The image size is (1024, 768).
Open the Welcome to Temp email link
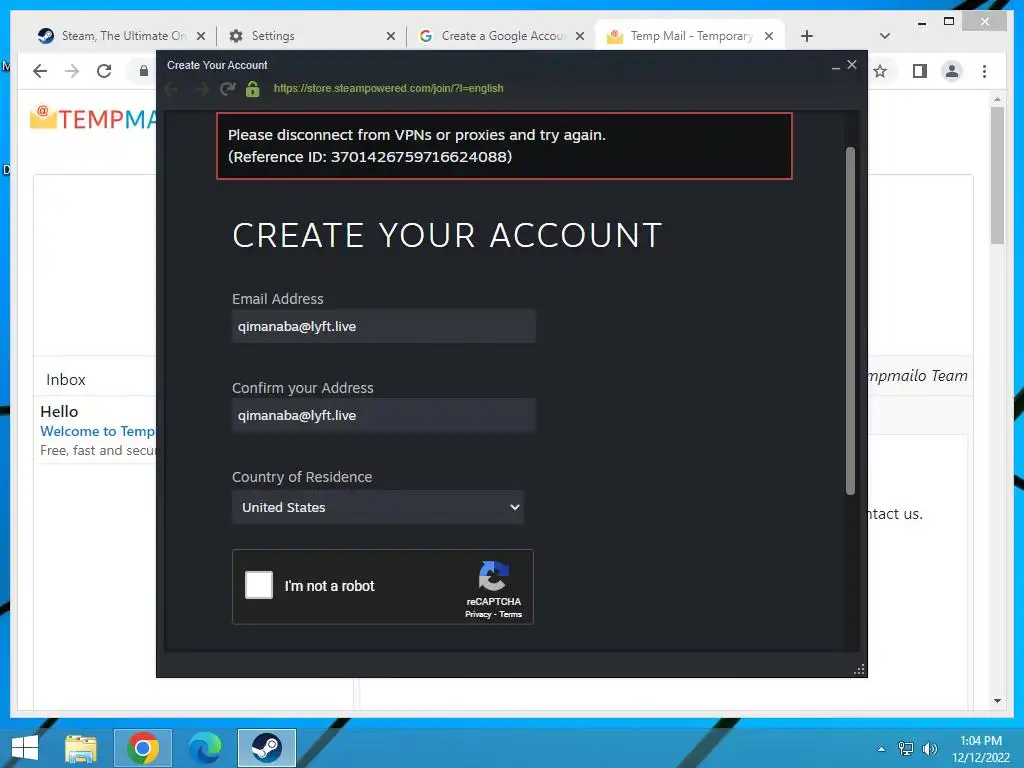click(x=97, y=431)
